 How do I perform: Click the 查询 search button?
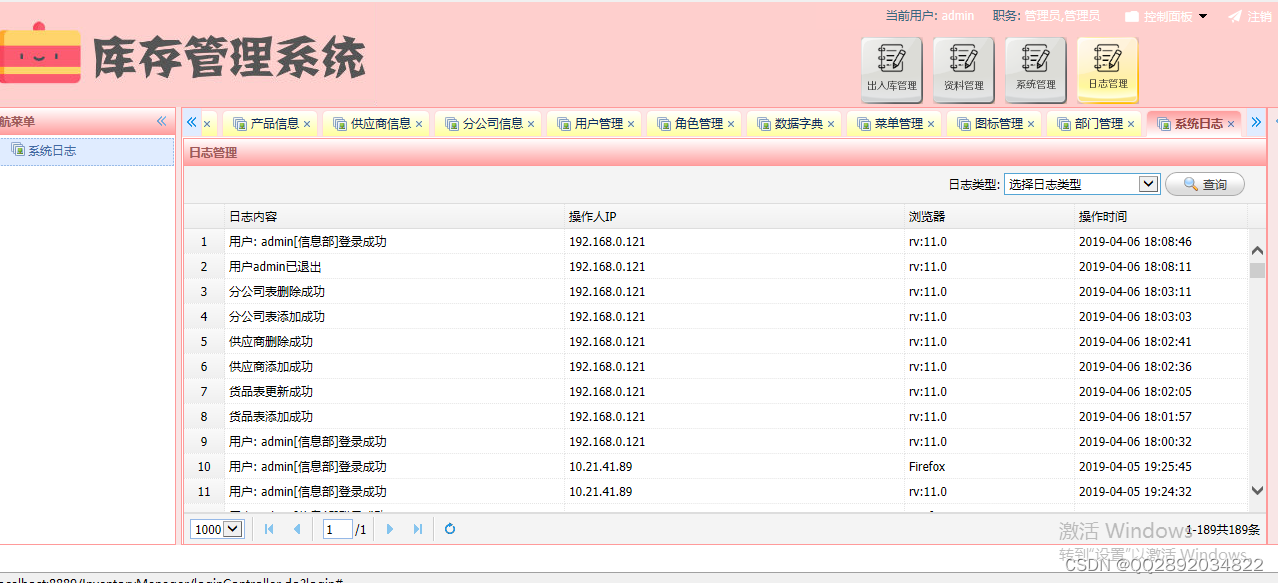tap(1204, 184)
